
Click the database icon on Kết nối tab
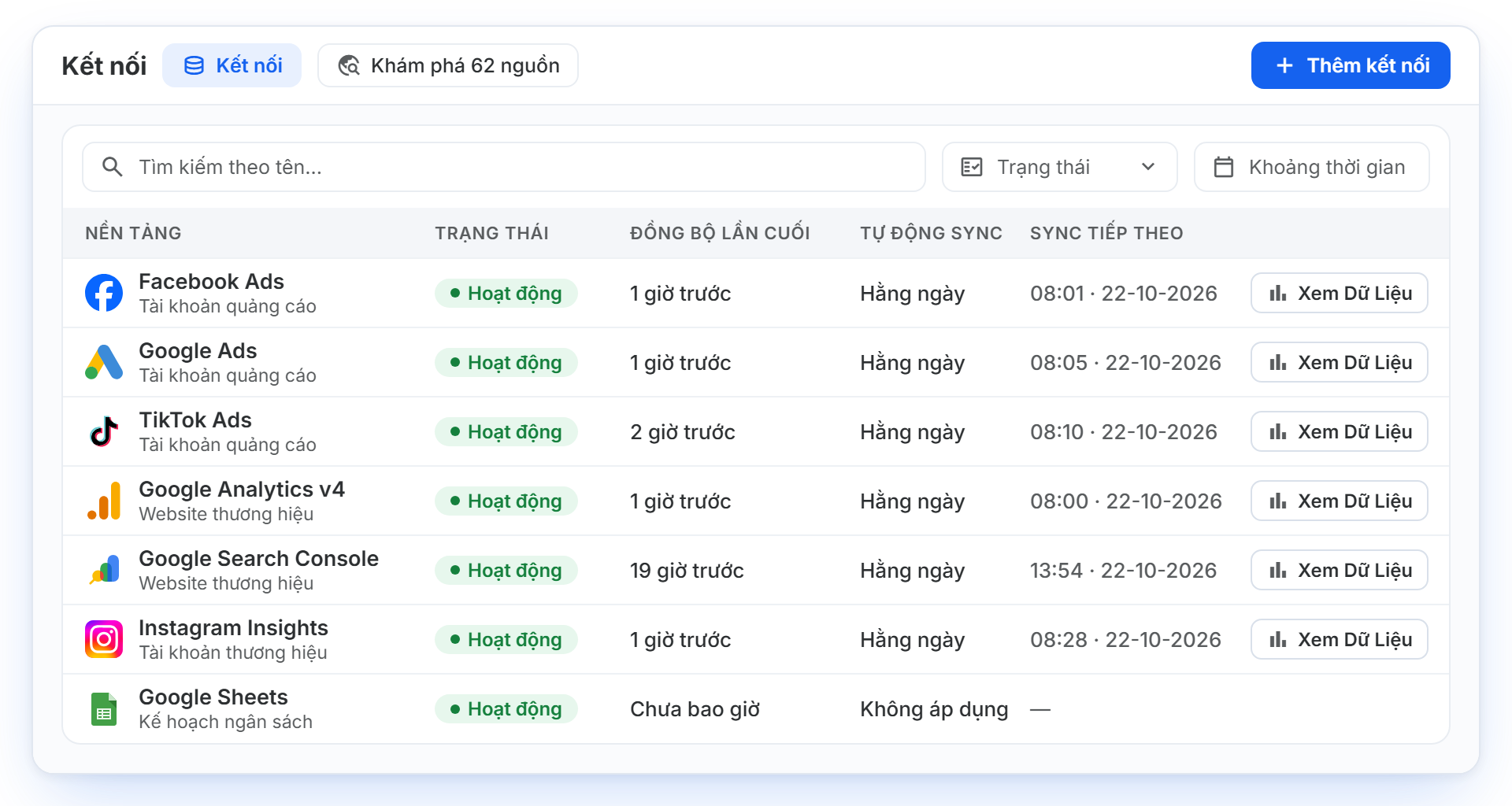(194, 65)
